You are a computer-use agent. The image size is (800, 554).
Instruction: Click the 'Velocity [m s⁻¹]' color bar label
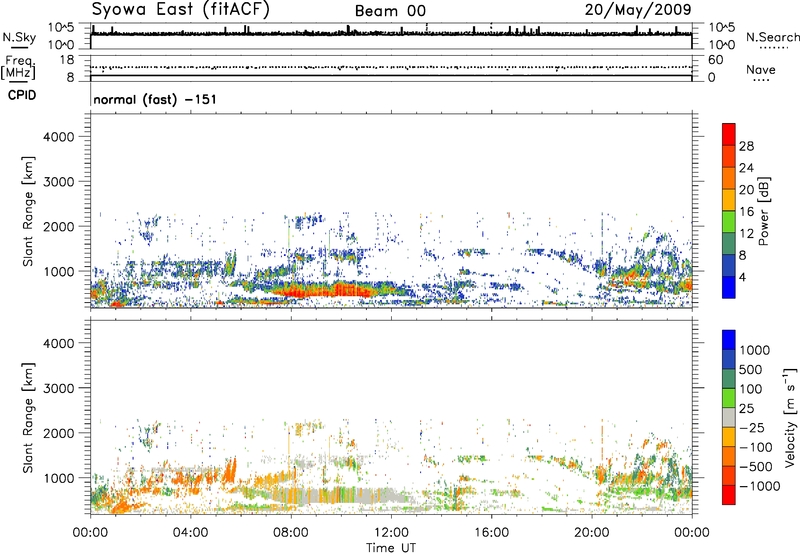pos(790,417)
